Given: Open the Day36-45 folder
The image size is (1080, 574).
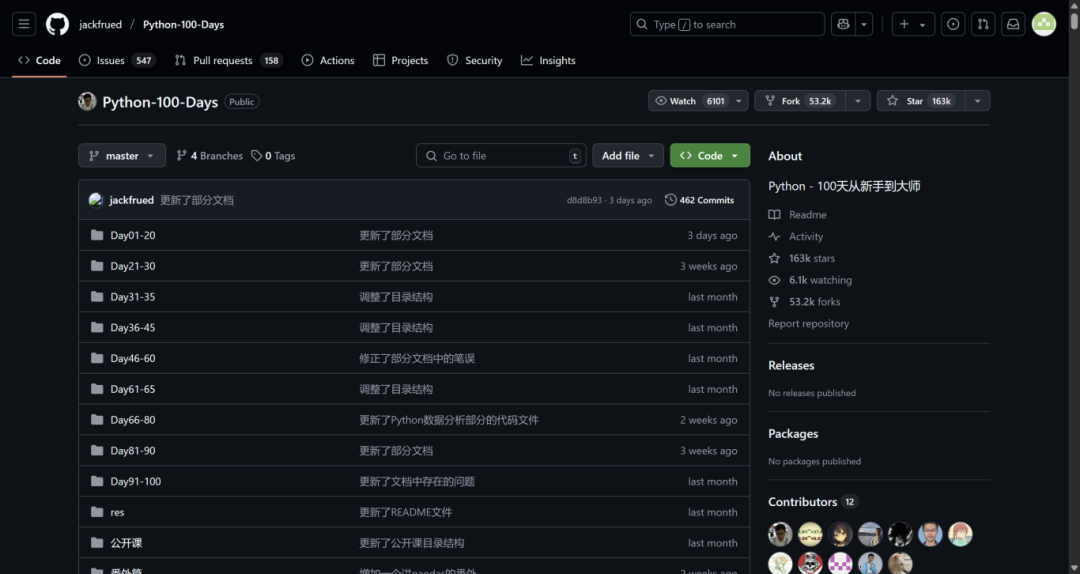Looking at the screenshot, I should pos(133,327).
